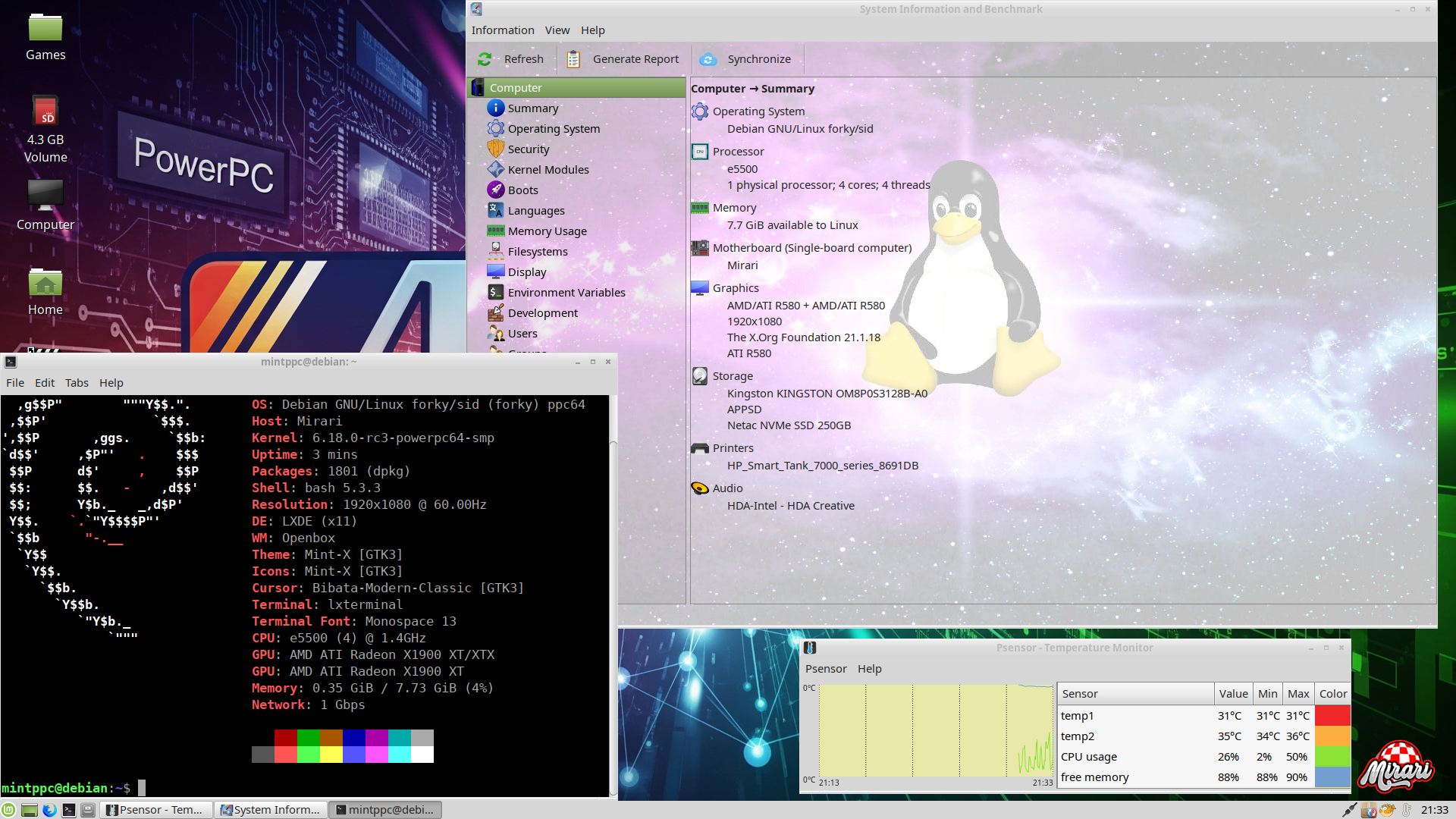Viewport: 1456px width, 819px height.
Task: Open the Games desktop folder
Action: pos(45,30)
